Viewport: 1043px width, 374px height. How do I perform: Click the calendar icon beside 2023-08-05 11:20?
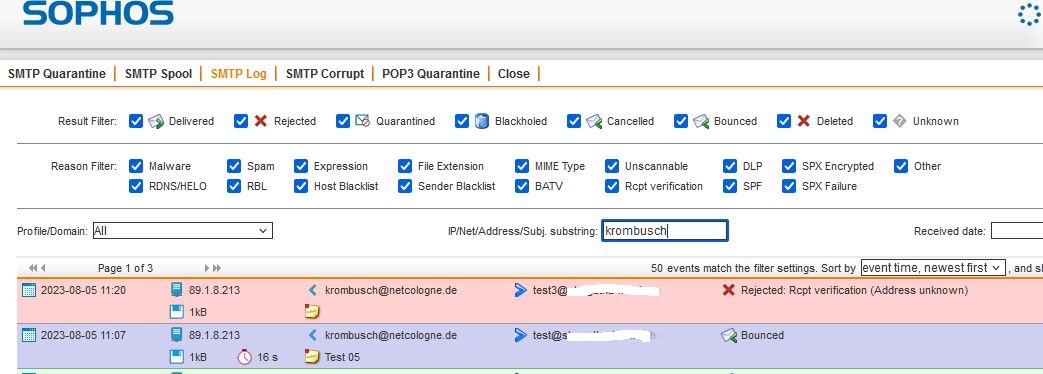[29, 290]
